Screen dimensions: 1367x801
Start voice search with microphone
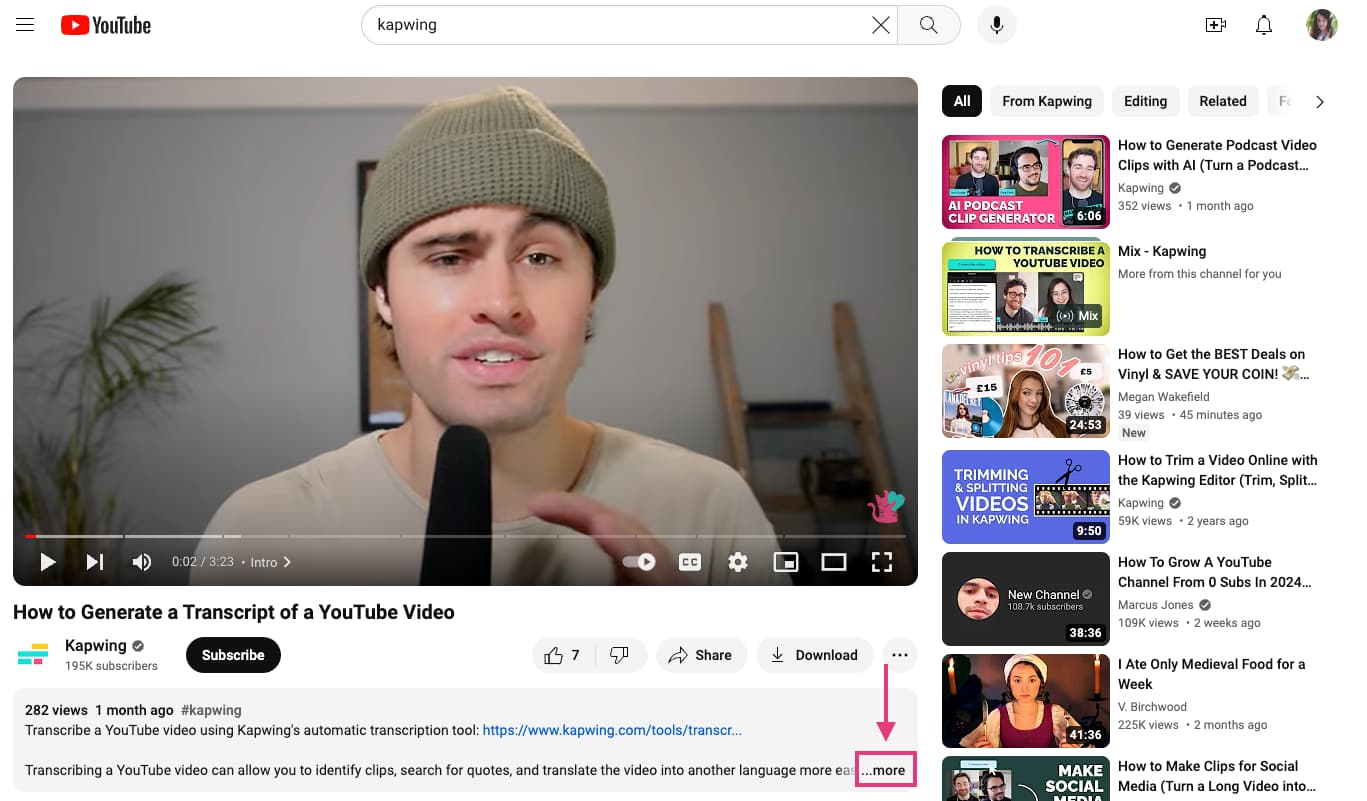996,25
